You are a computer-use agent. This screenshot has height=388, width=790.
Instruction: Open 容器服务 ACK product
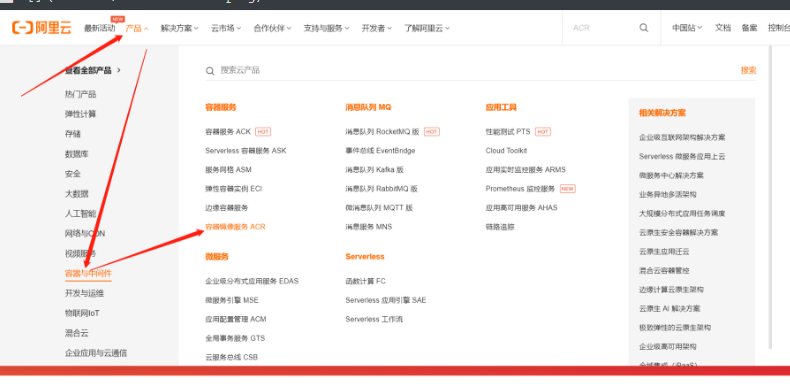(x=228, y=132)
